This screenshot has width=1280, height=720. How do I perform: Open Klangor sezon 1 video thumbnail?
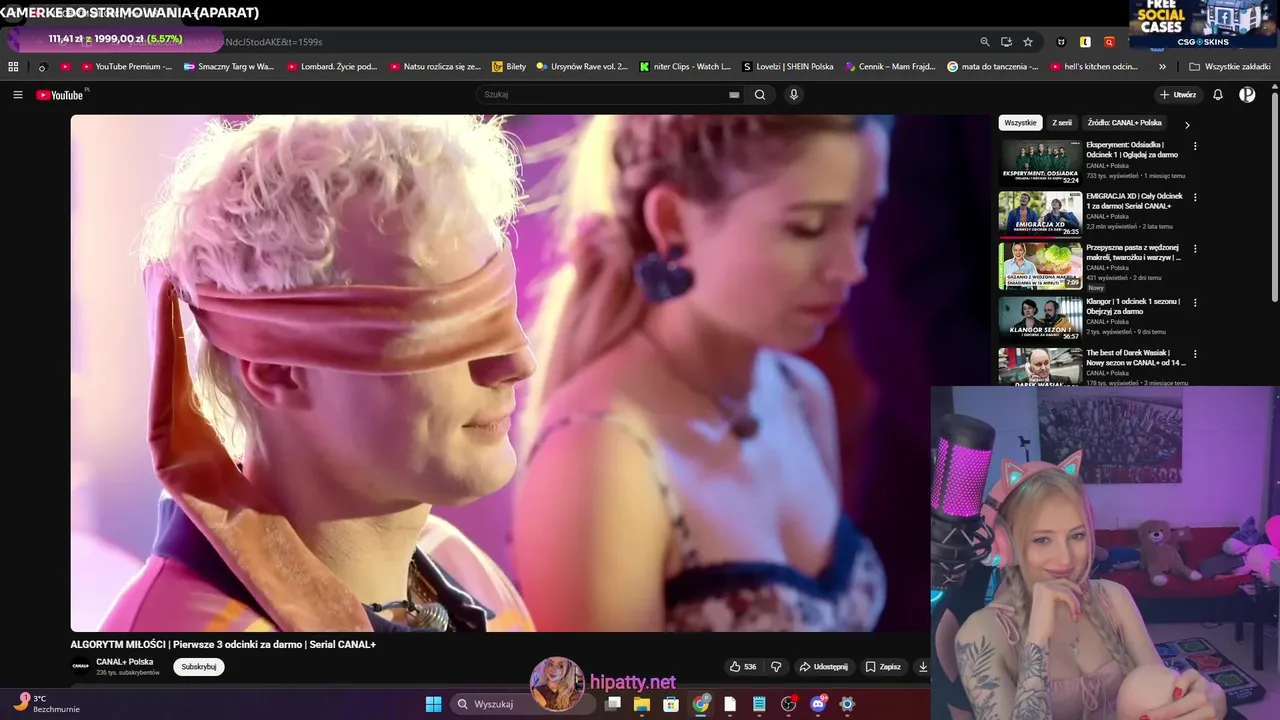tap(1040, 318)
